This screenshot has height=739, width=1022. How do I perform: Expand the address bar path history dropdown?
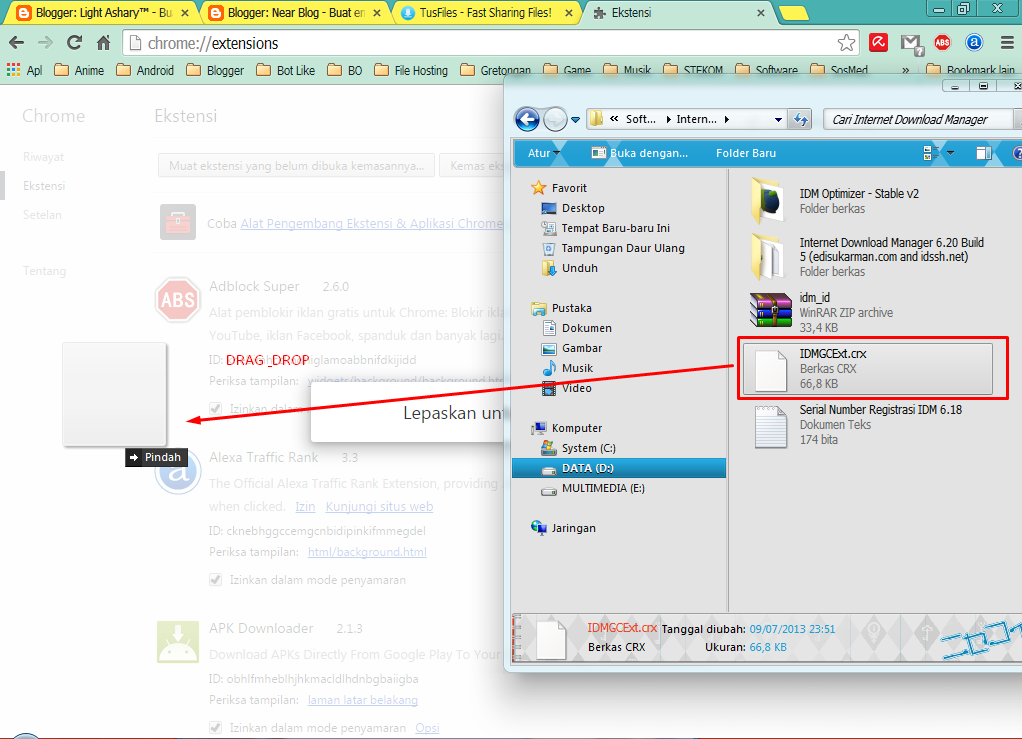coord(778,119)
